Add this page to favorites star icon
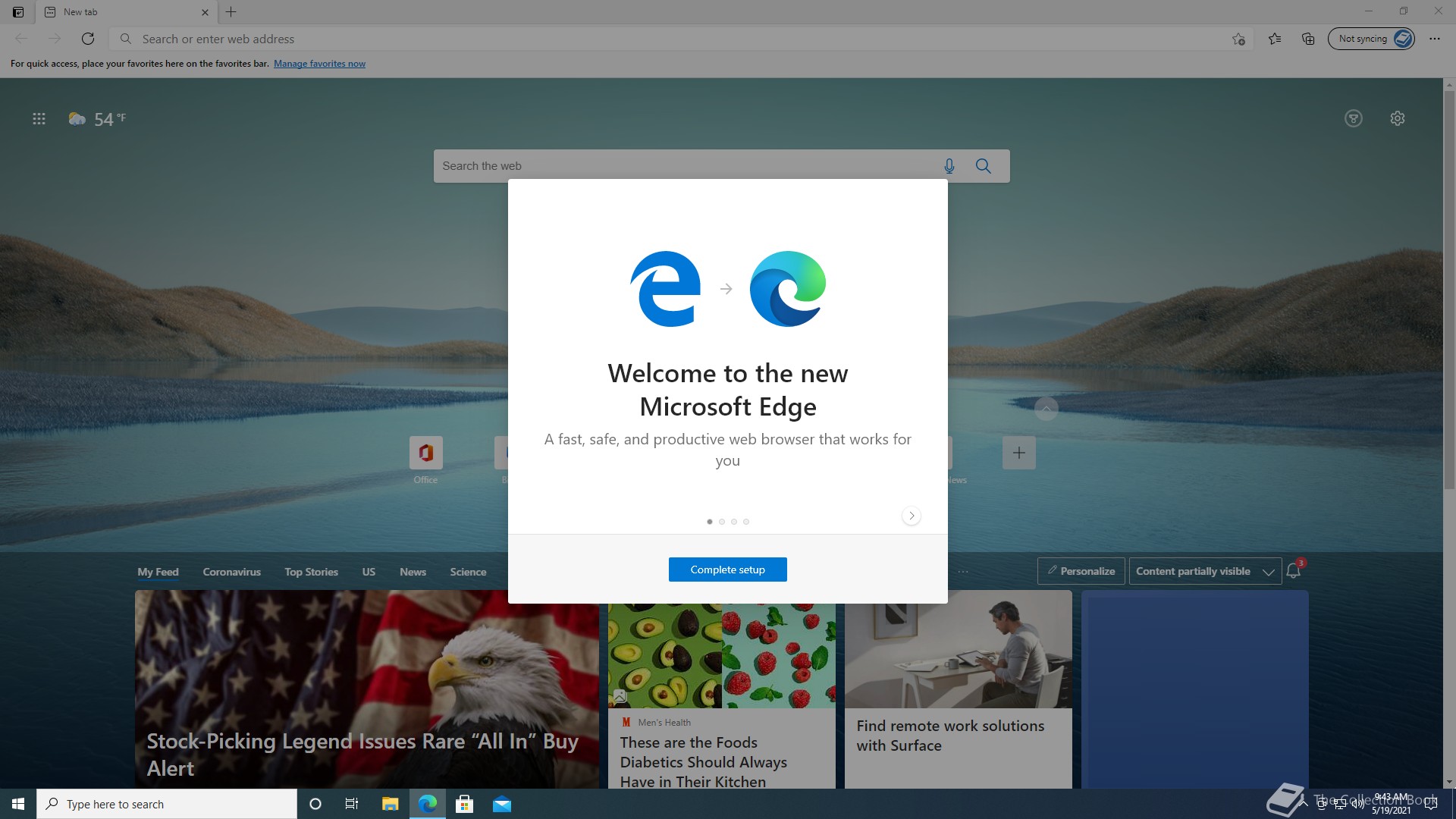This screenshot has height=819, width=1456. 1238,39
